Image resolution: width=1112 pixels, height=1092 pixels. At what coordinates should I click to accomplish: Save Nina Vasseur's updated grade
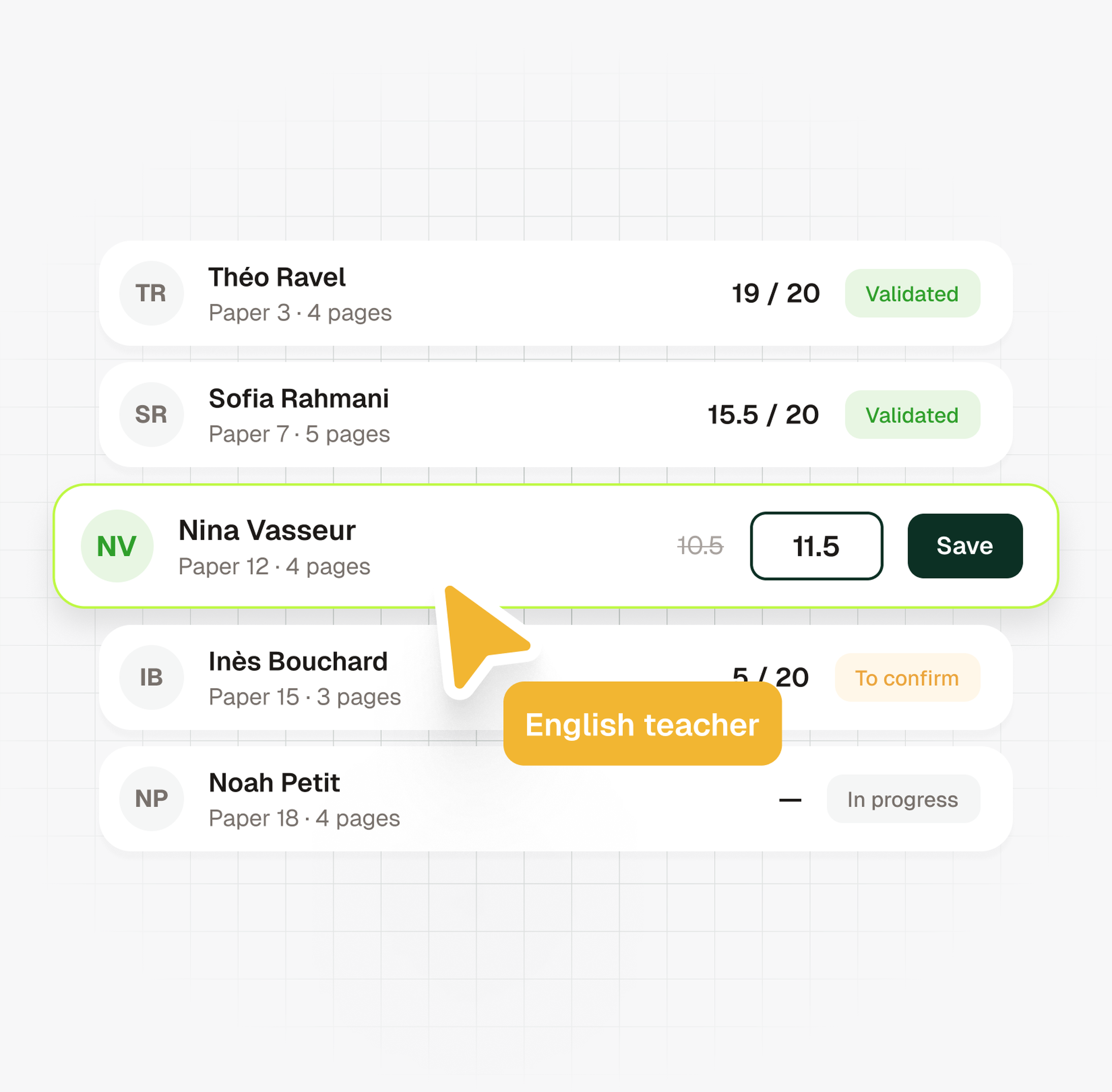pos(965,546)
